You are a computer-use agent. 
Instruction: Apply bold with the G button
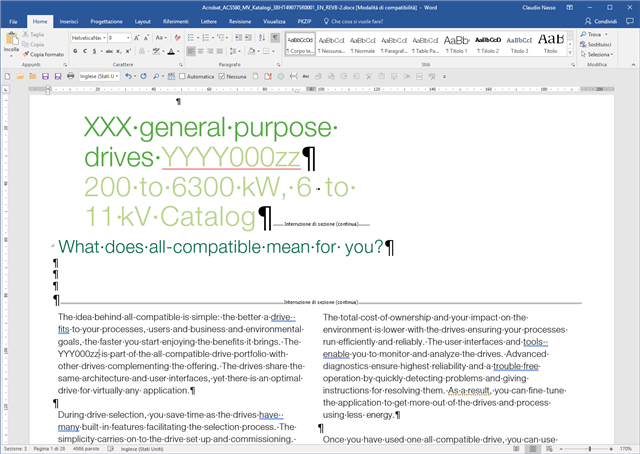75,51
